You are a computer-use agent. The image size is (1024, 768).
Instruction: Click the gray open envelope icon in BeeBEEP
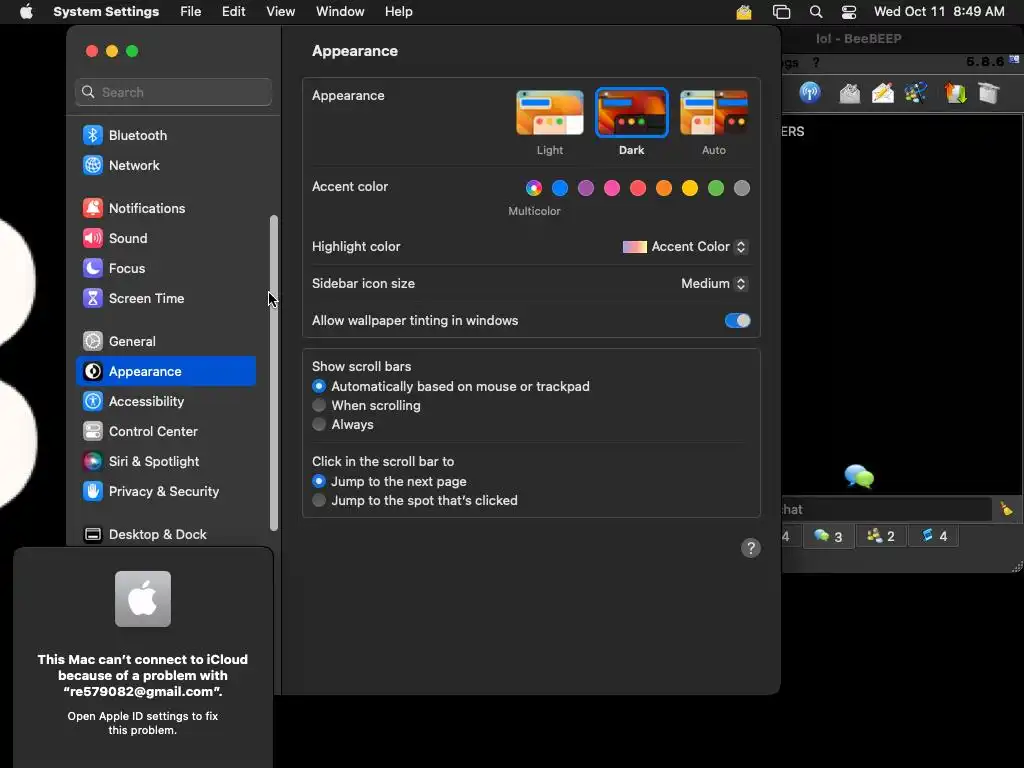(x=850, y=93)
